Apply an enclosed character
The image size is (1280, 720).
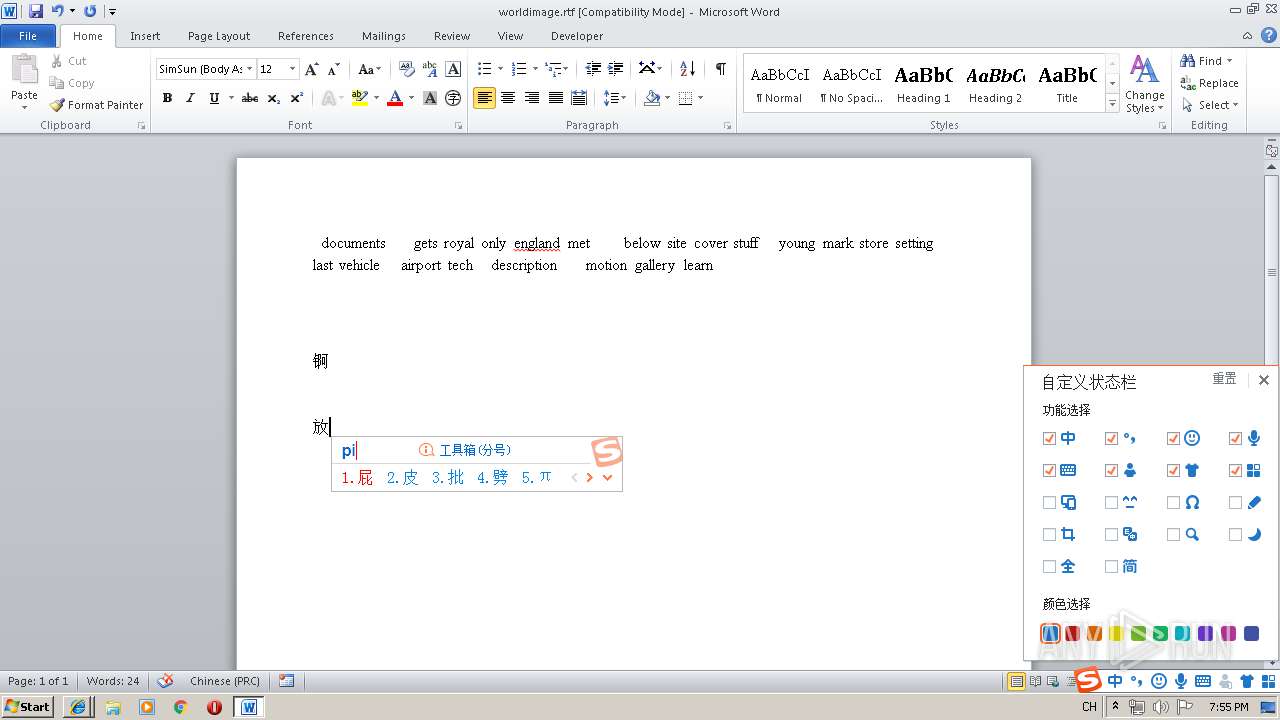[453, 98]
